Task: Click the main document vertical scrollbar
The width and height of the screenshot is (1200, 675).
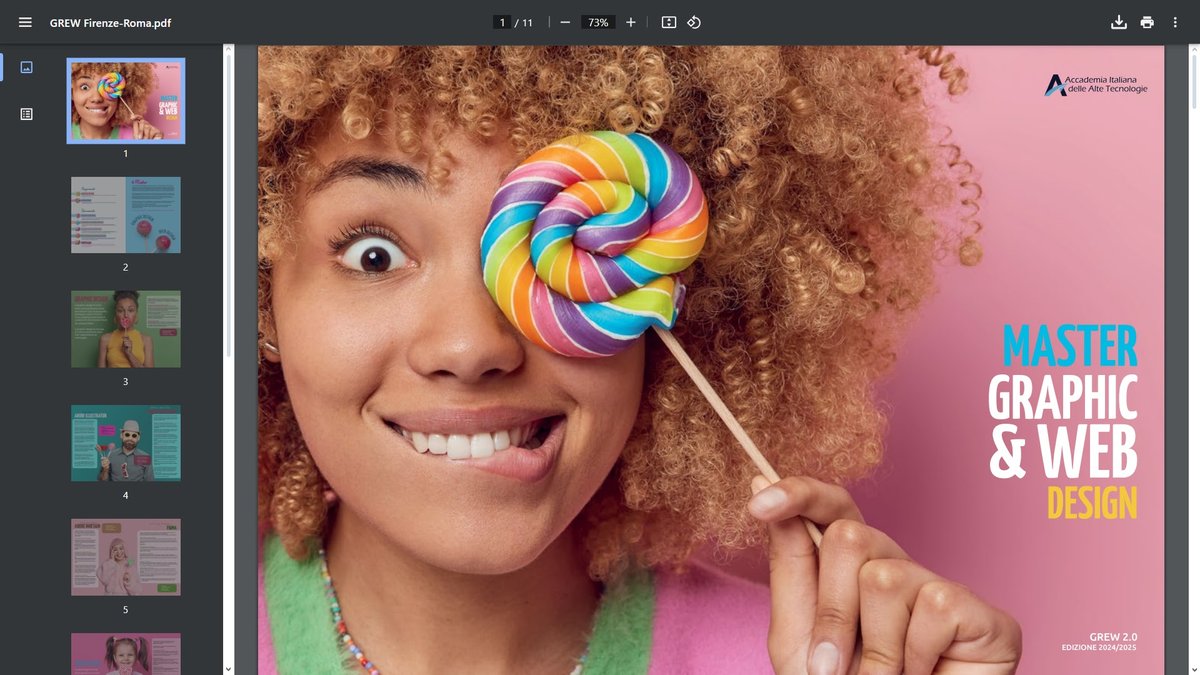Action: pos(1194,80)
